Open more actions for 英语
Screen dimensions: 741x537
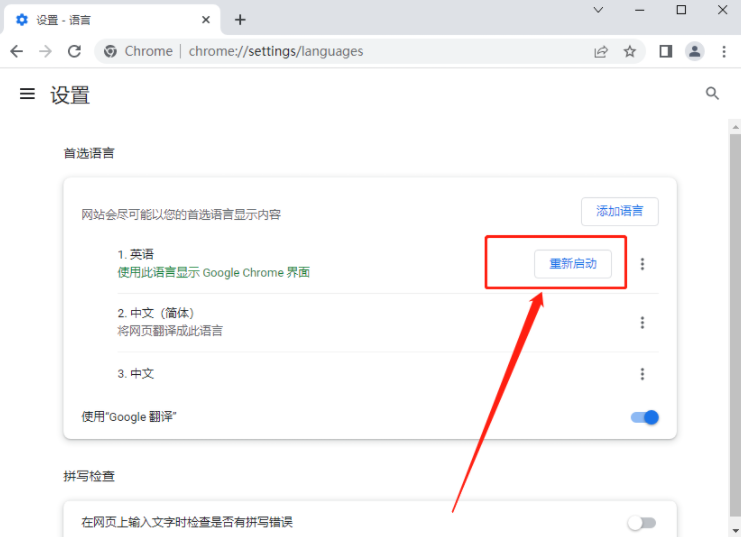[642, 264]
